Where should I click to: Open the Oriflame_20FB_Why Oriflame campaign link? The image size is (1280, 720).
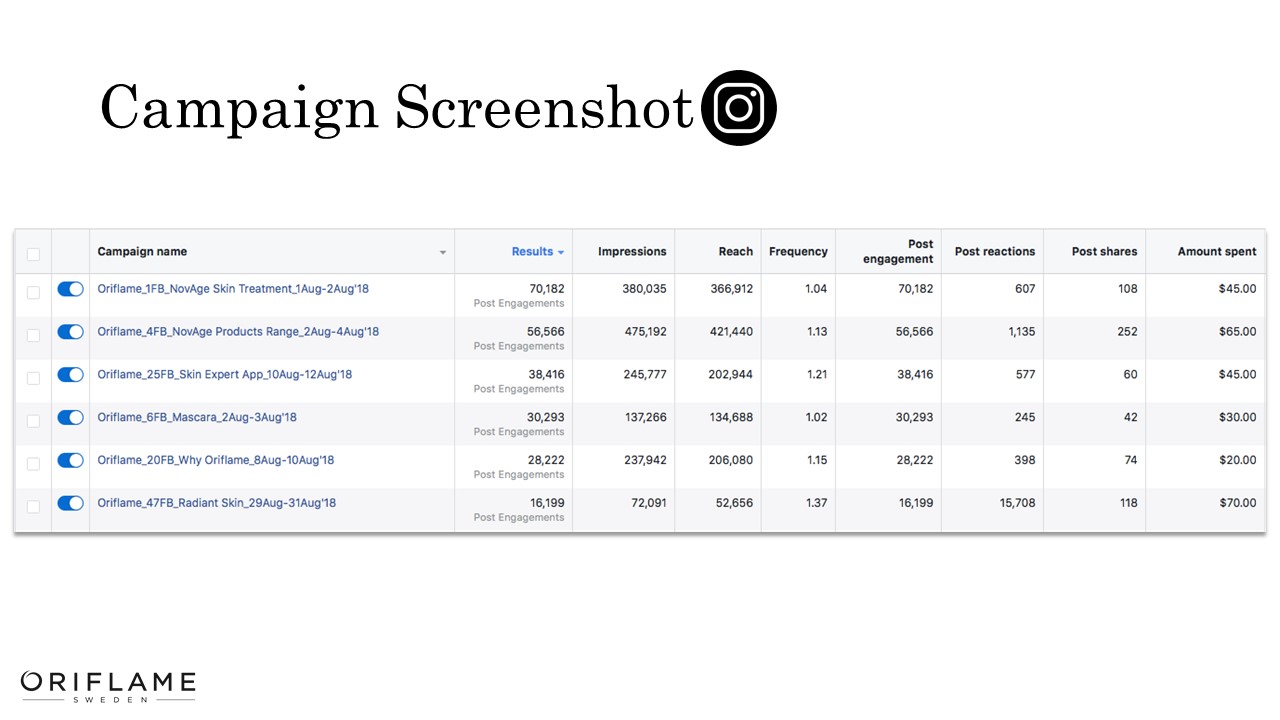[216, 460]
